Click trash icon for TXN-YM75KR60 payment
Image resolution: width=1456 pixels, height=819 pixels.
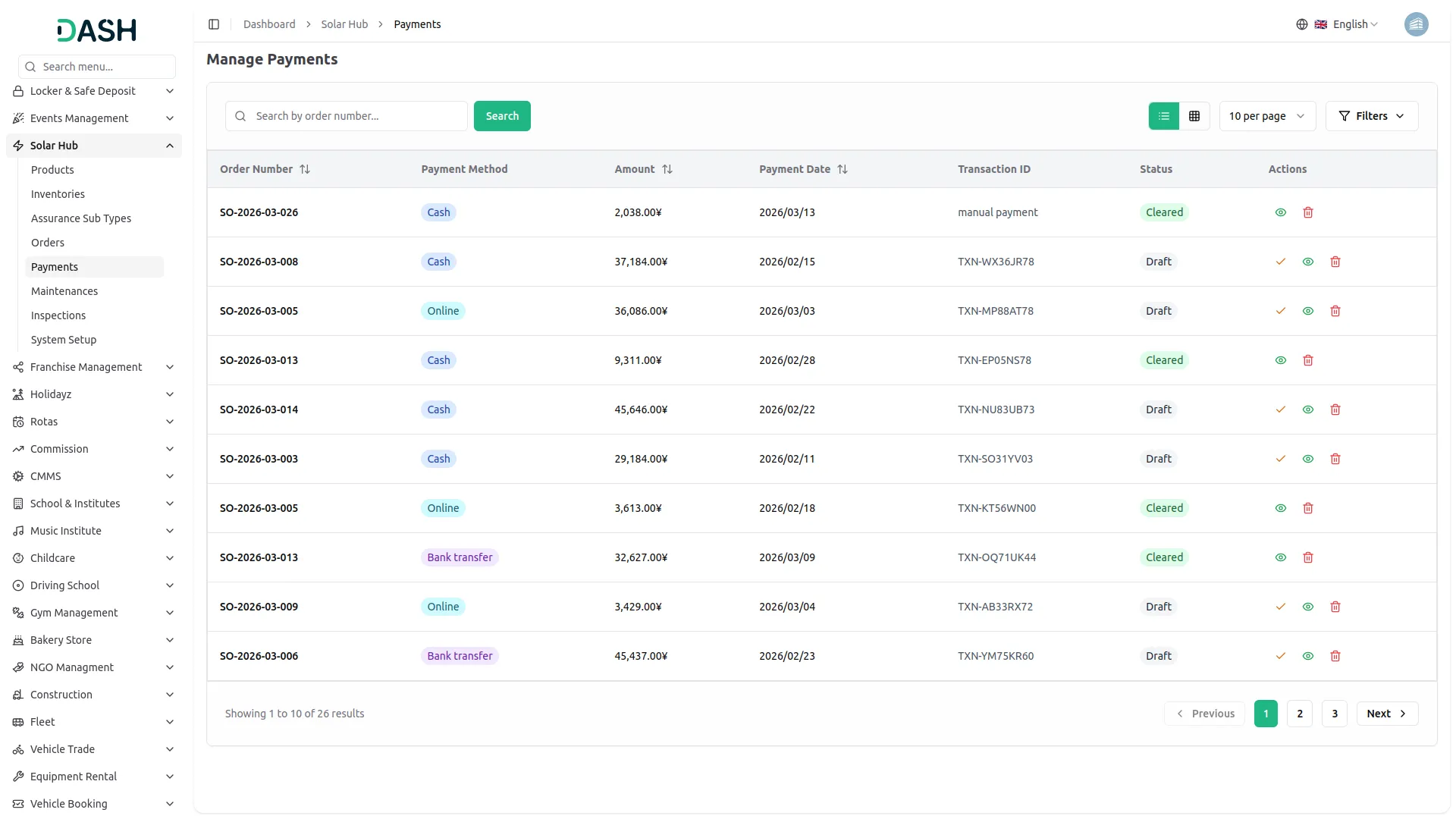1335,656
